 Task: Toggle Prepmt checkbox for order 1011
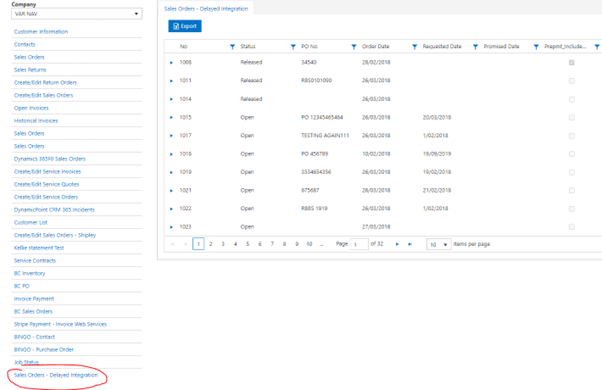pyautogui.click(x=572, y=81)
